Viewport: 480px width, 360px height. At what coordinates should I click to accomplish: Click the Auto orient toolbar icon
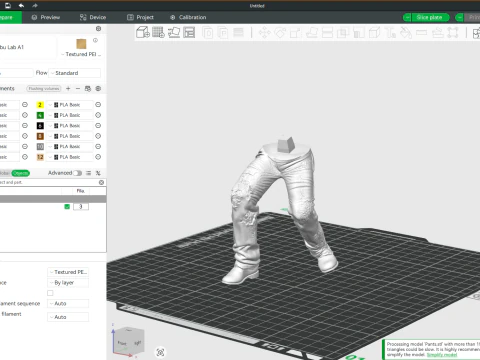click(x=174, y=32)
